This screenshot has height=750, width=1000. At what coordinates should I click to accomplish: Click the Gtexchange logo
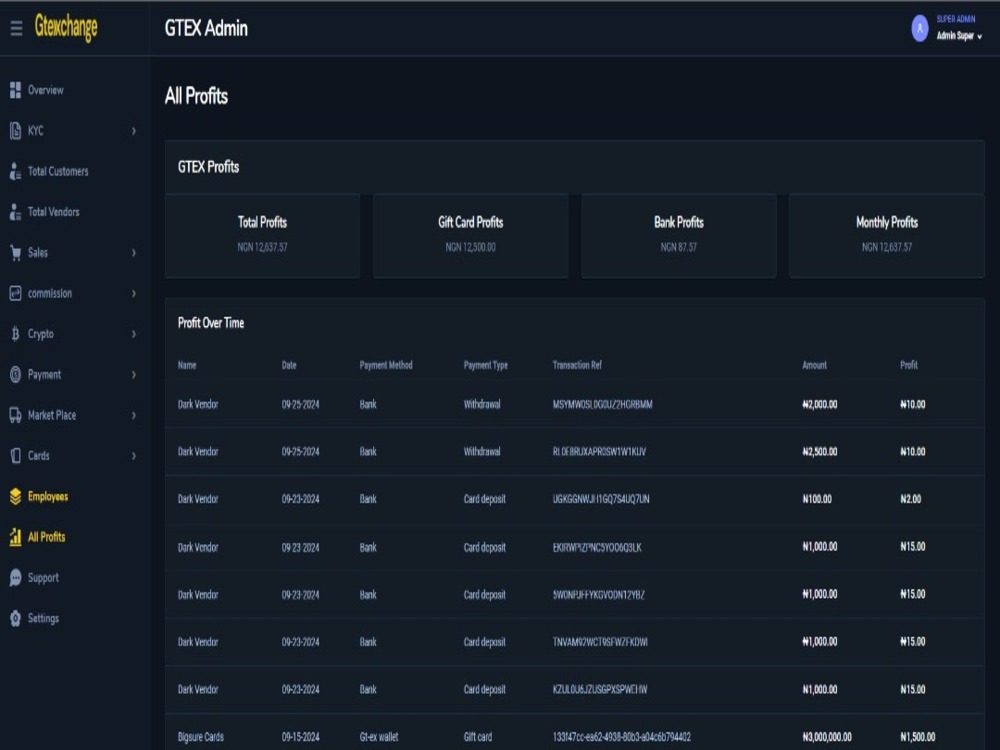point(66,27)
